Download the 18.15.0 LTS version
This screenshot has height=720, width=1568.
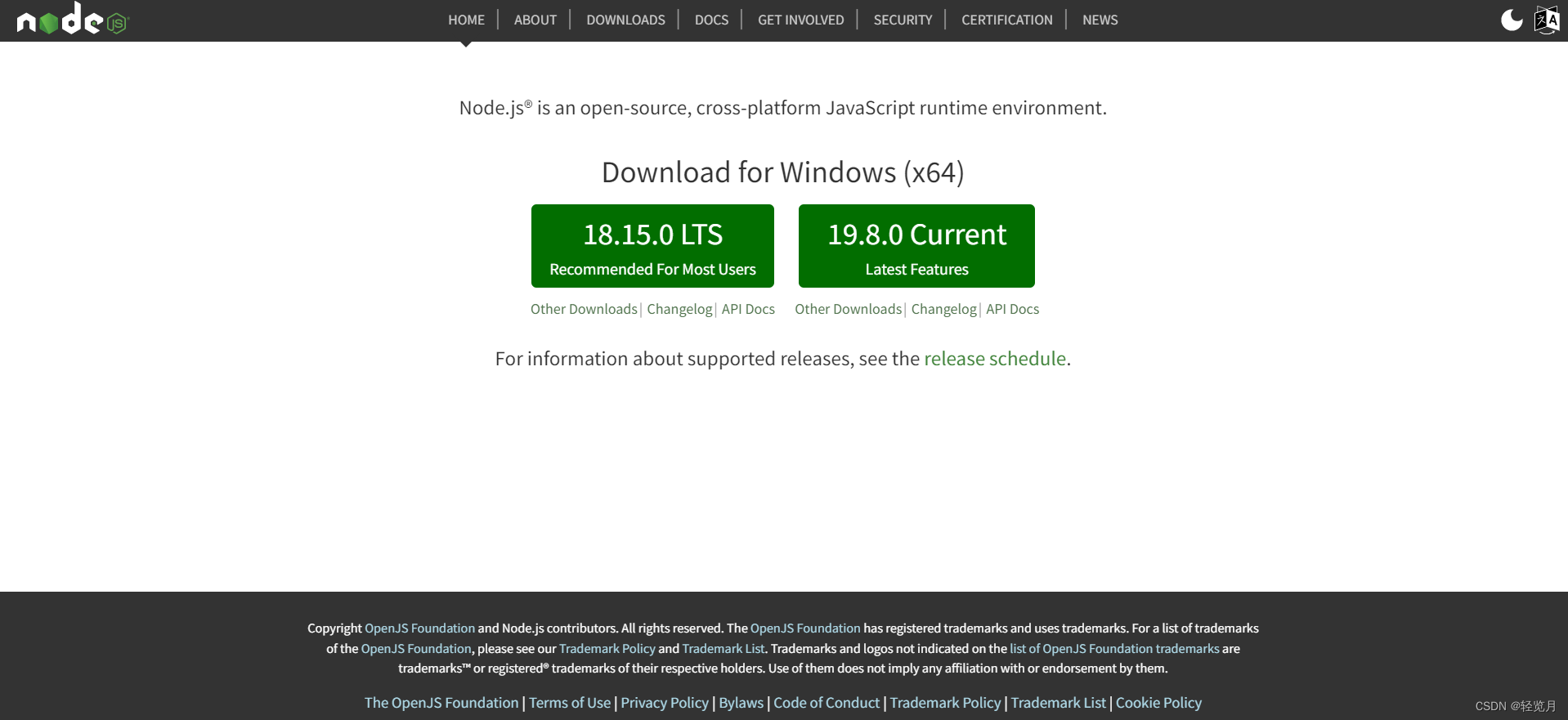(652, 246)
